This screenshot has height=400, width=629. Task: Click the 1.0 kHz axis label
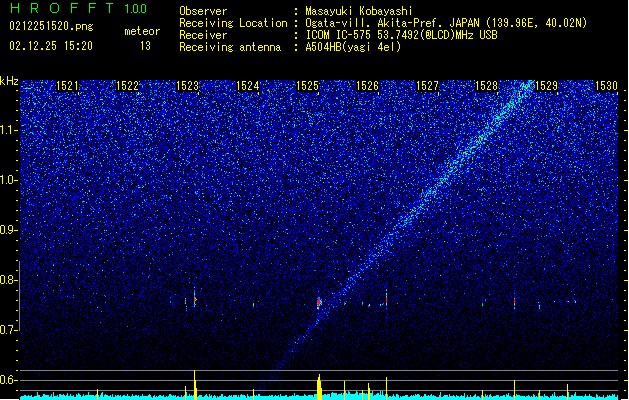point(8,180)
